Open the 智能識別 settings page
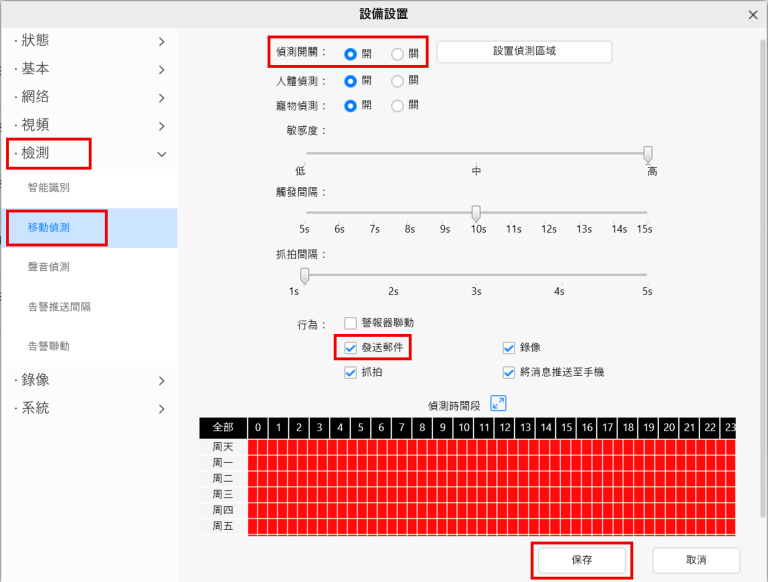 pos(49,187)
